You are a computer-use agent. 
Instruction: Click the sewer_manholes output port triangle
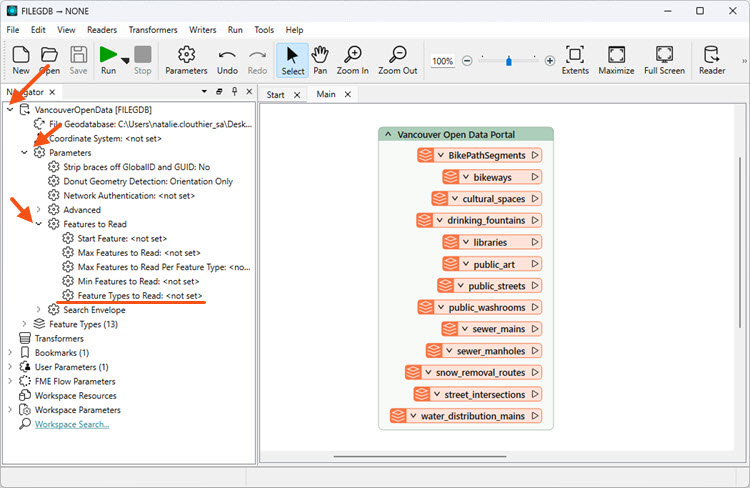coord(535,351)
